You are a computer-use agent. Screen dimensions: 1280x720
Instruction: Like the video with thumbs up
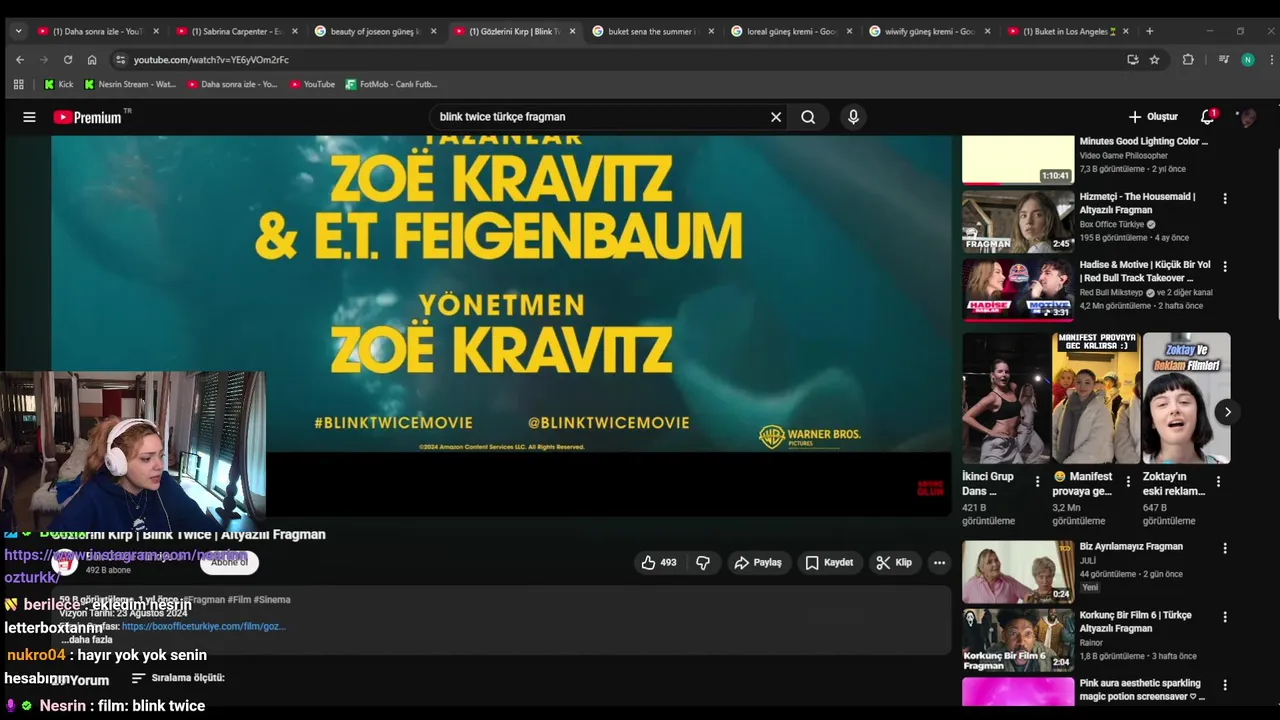(x=659, y=563)
